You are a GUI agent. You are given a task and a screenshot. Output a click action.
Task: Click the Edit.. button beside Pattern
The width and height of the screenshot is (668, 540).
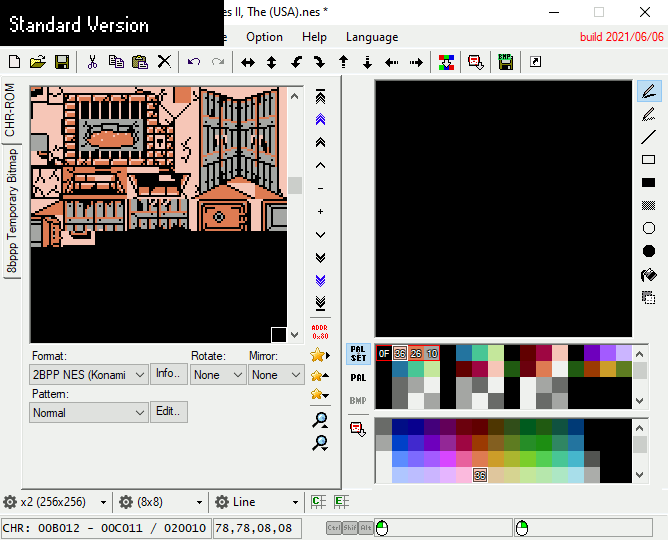168,411
